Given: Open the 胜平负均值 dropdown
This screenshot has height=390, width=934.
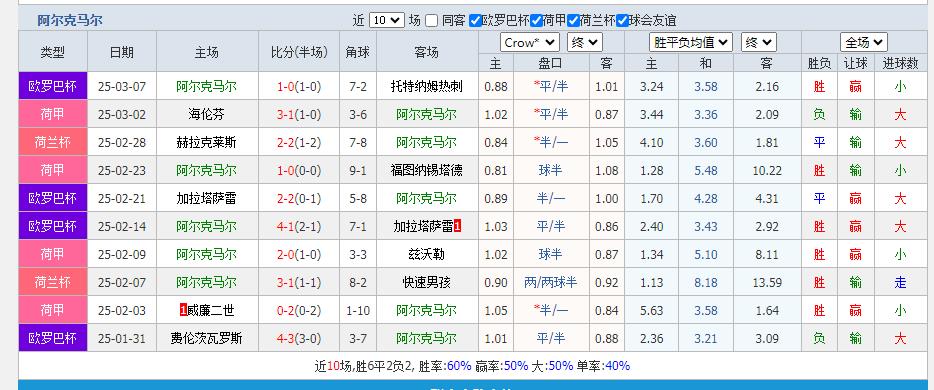Looking at the screenshot, I should click(690, 42).
